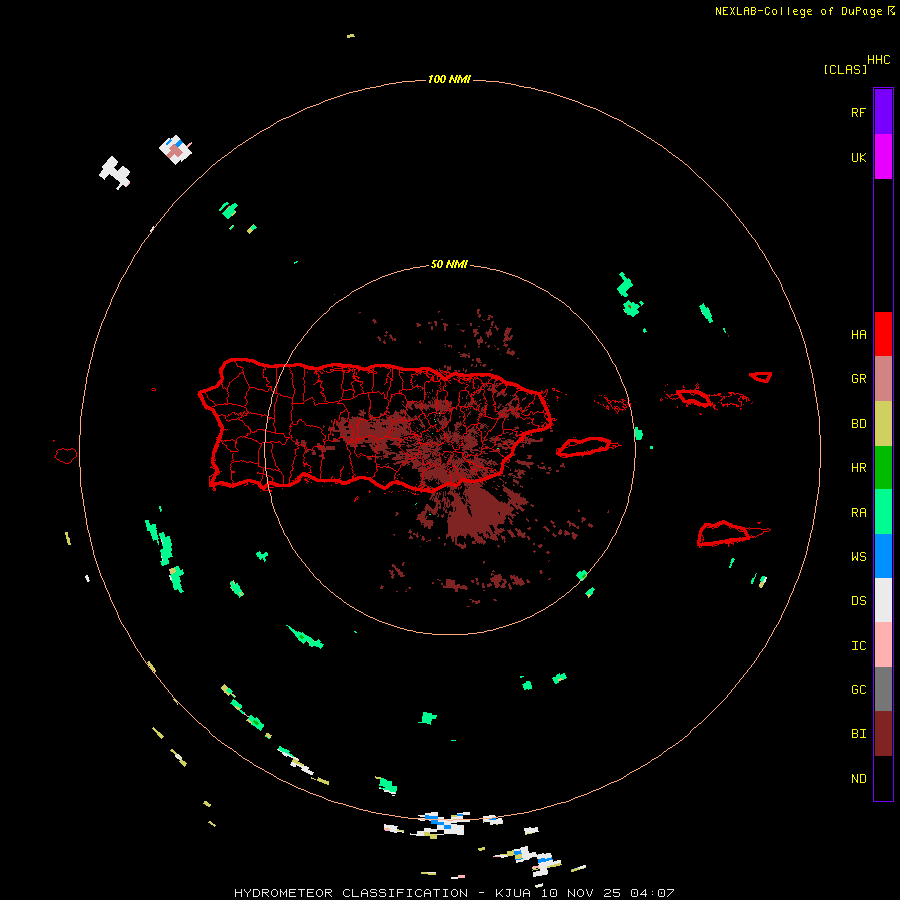Viewport: 900px width, 900px height.
Task: Select the IC pink legend swatch
Action: pos(883,645)
